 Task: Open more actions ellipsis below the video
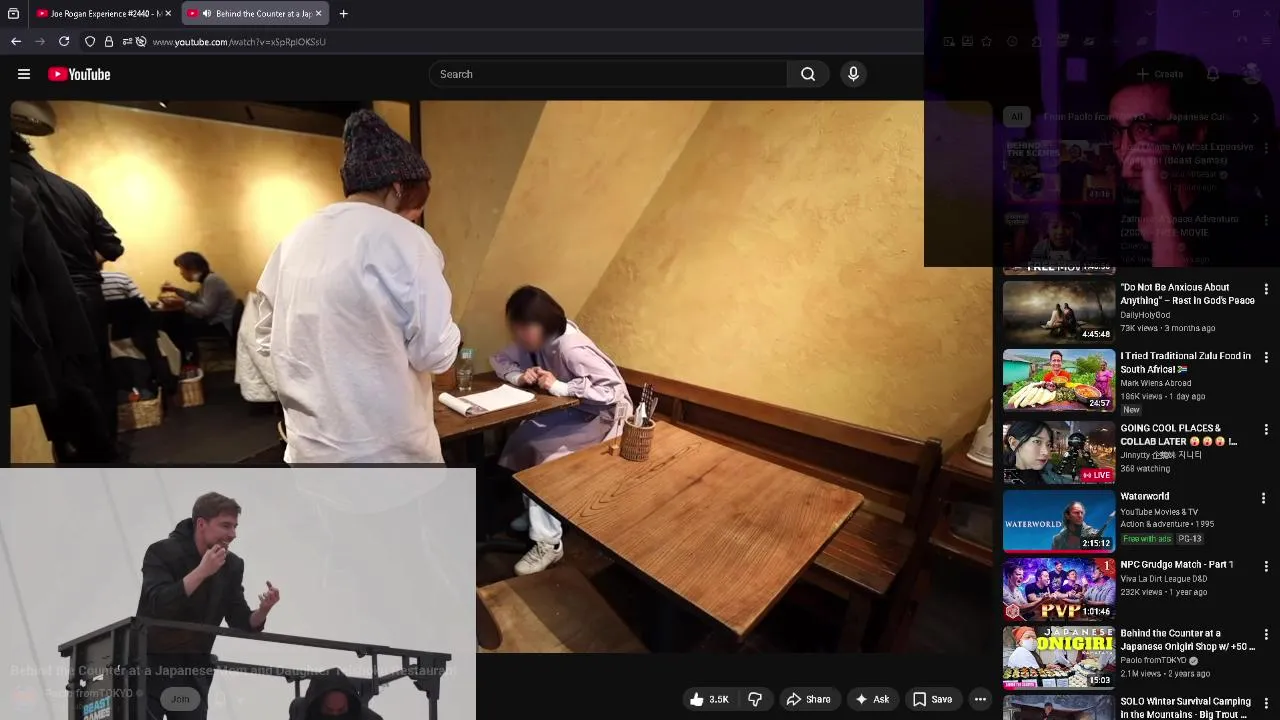[x=980, y=699]
